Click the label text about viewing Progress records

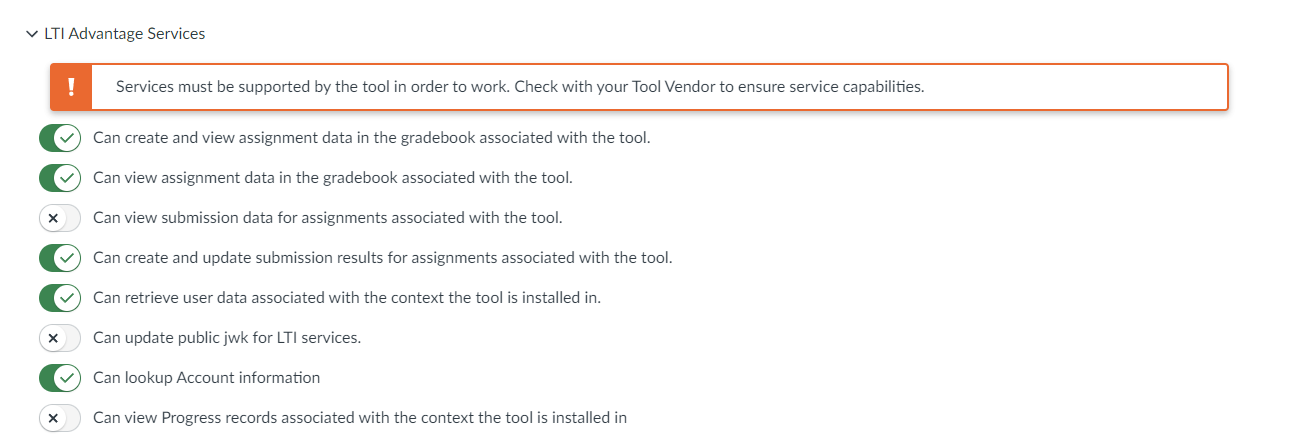[360, 418]
